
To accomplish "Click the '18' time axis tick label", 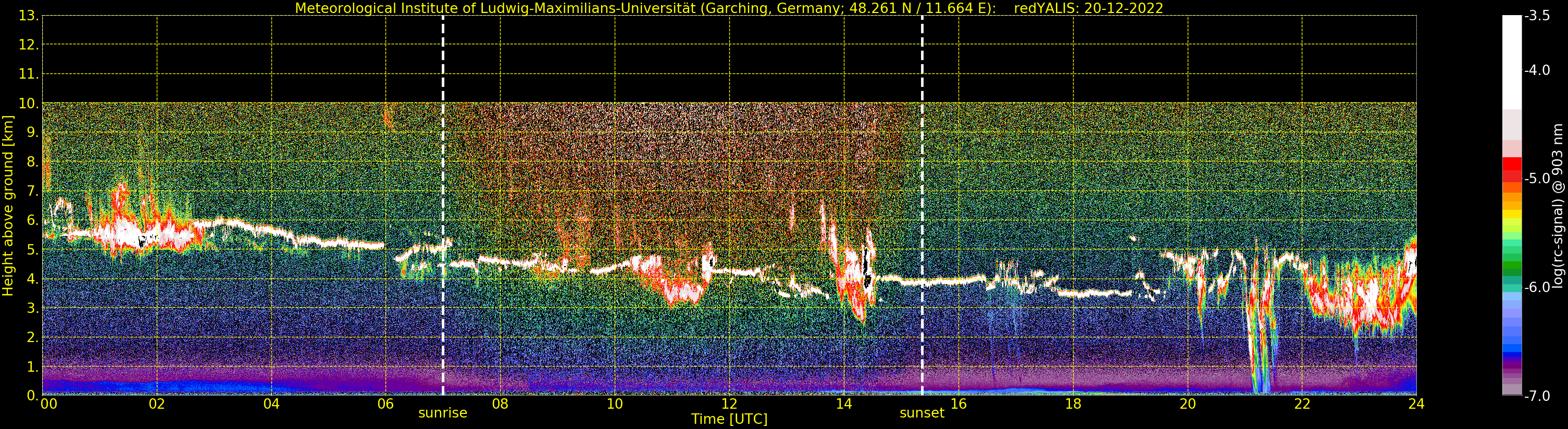I will [x=1073, y=404].
